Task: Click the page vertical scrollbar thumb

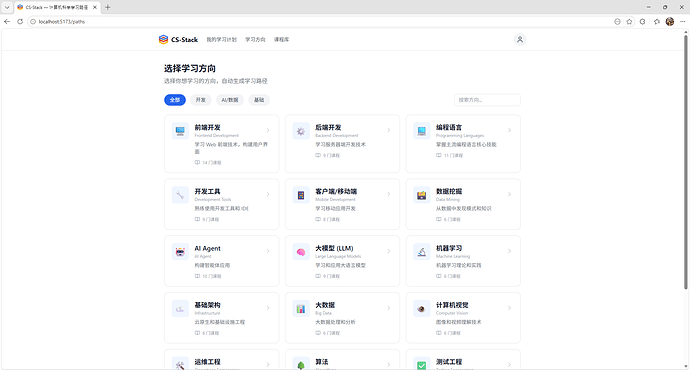Action: tap(686, 161)
